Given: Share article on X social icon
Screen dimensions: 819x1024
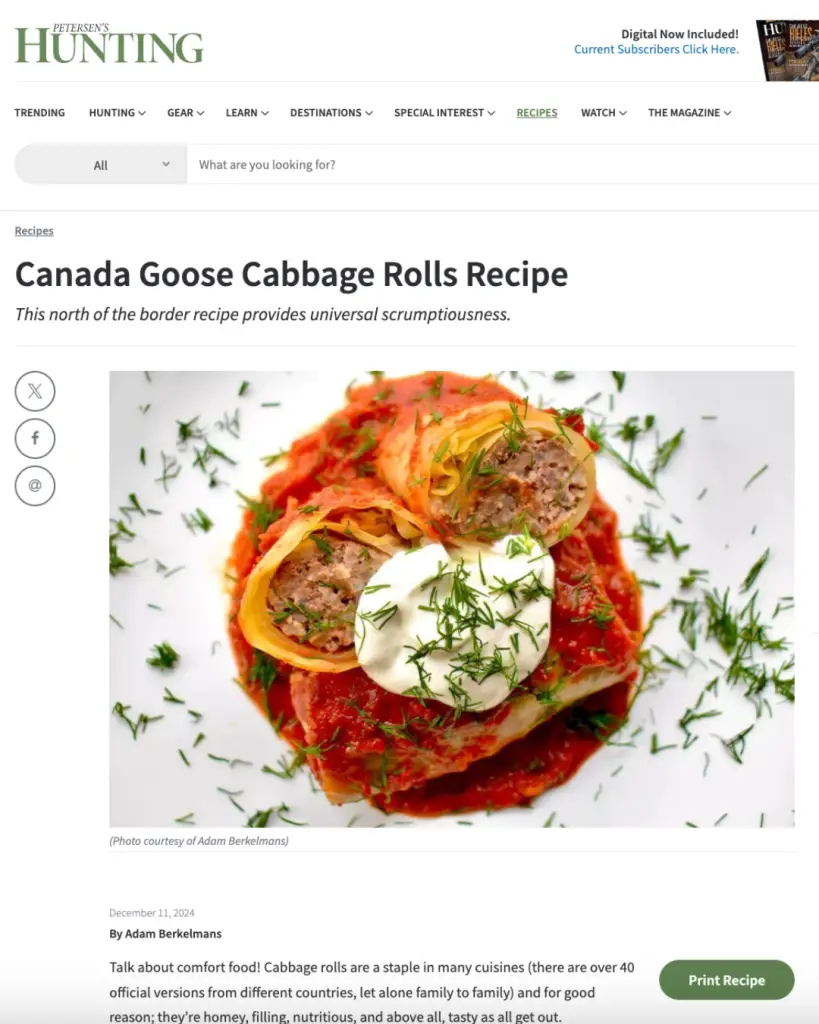Looking at the screenshot, I should (35, 391).
